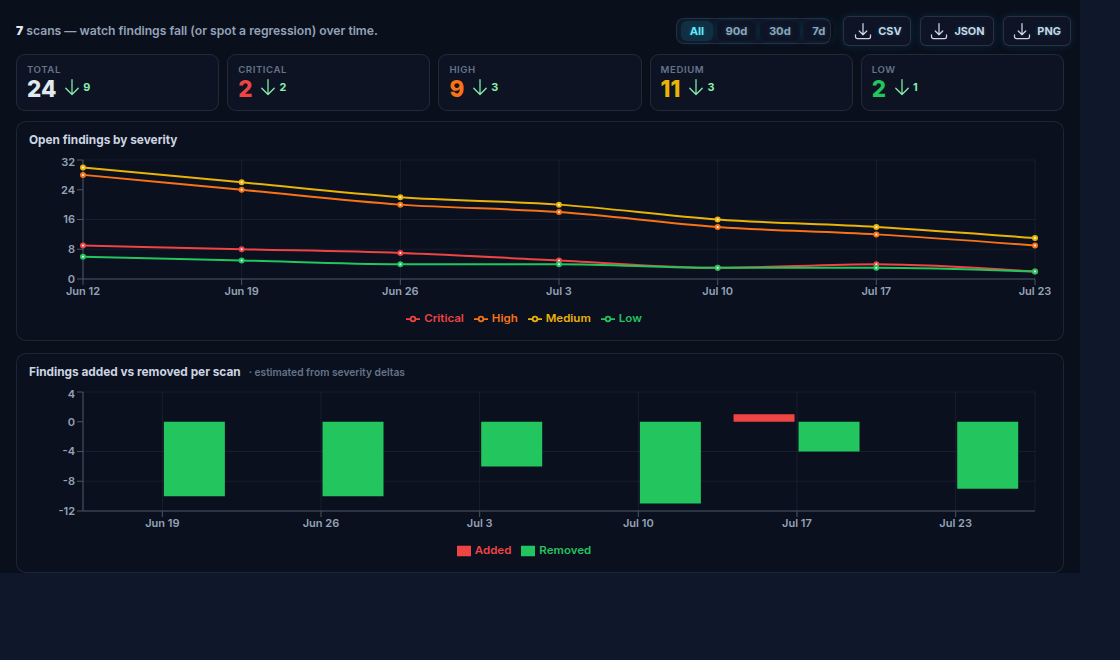Toggle Low series in chart legend
Screen dimensions: 1120x660
(x=621, y=319)
